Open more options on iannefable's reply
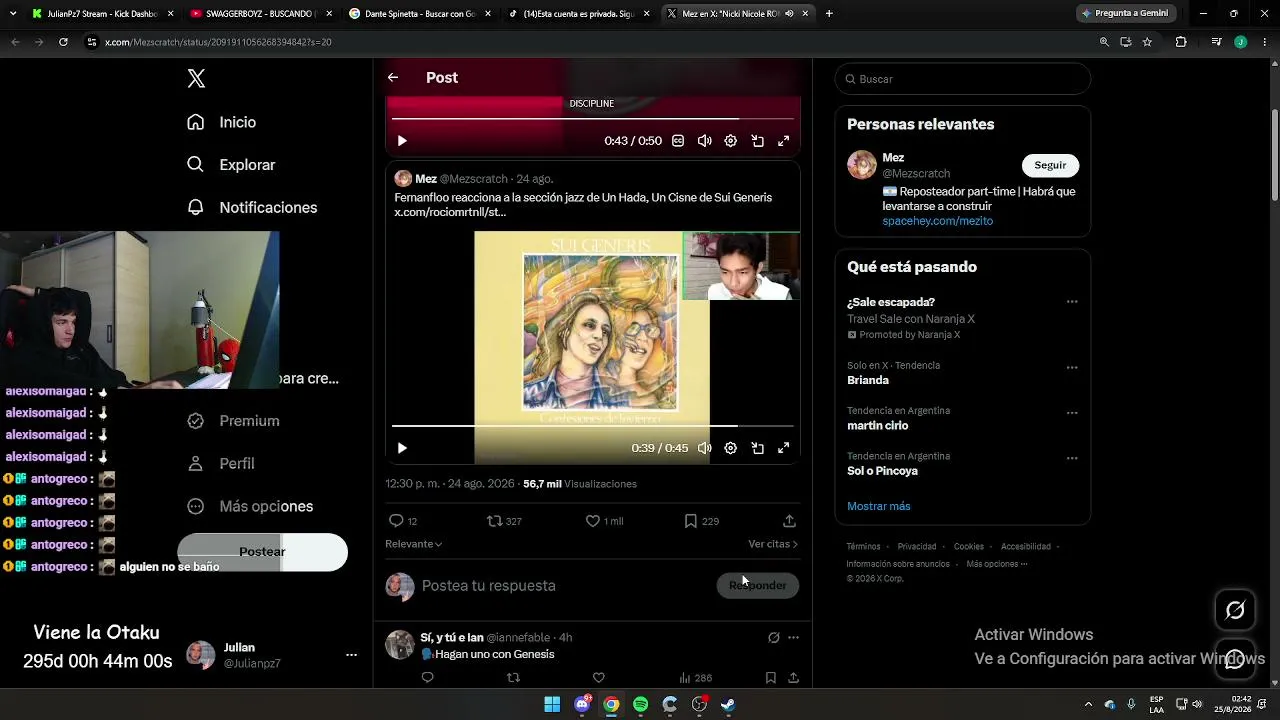 pos(793,637)
